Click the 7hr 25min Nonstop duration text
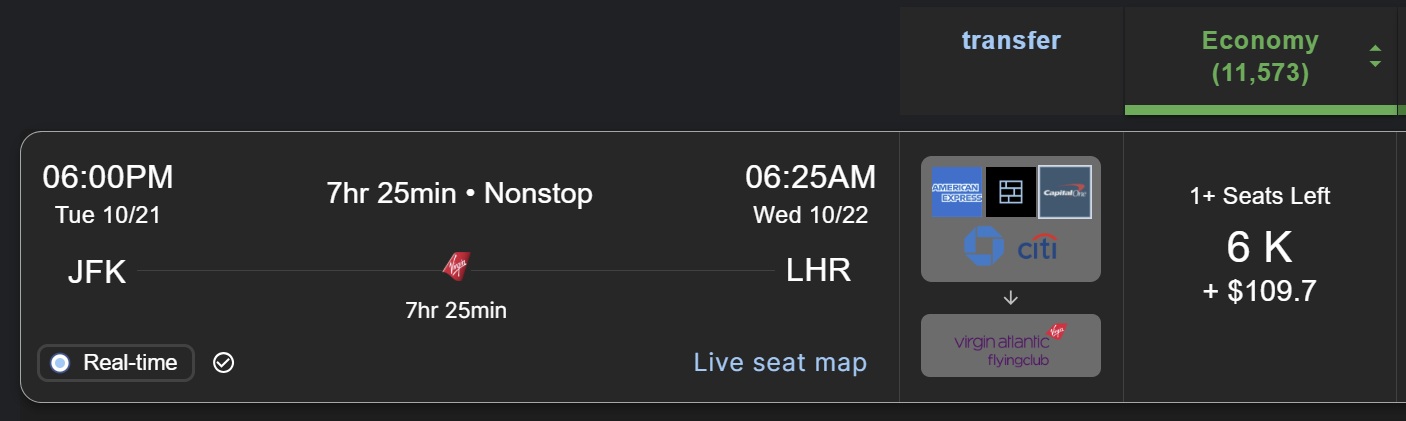This screenshot has width=1406, height=421. (460, 193)
